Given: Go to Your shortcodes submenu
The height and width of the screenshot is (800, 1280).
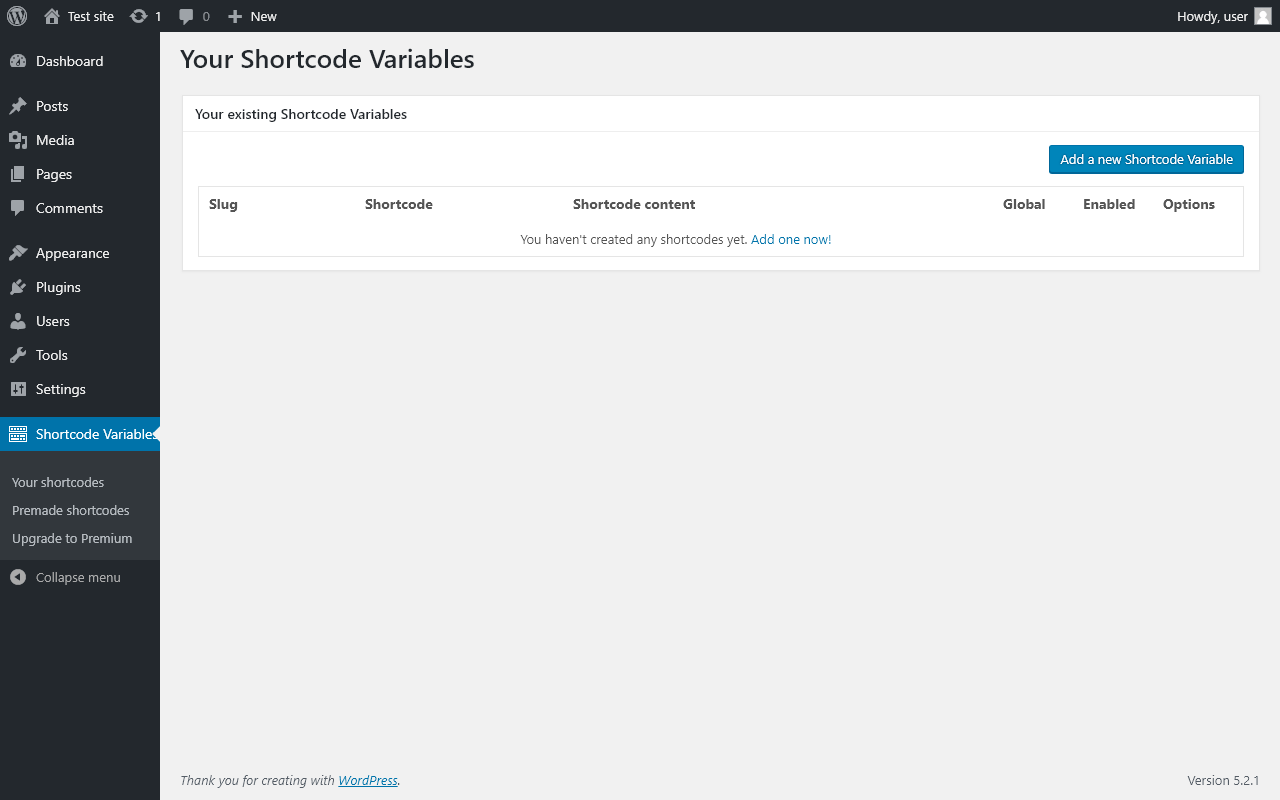Looking at the screenshot, I should (x=58, y=482).
